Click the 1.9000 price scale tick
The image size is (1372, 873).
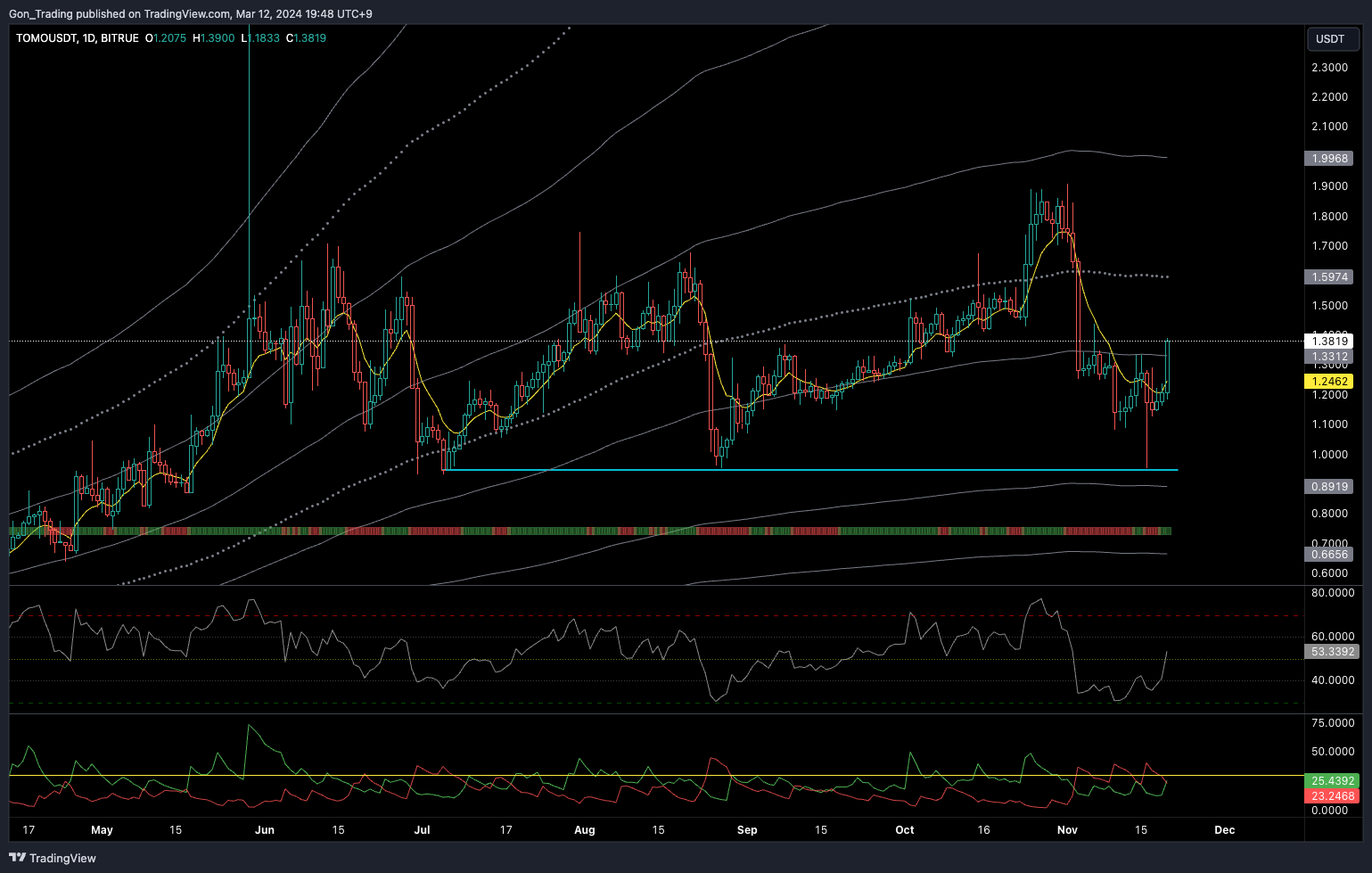(1329, 186)
